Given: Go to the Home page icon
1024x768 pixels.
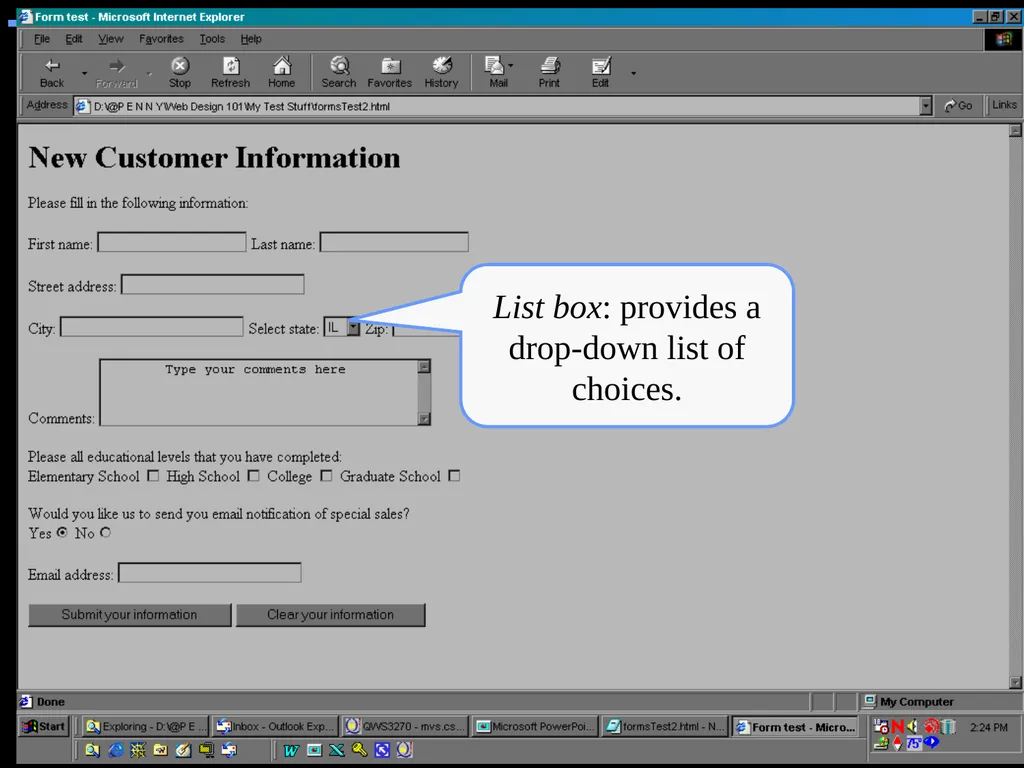Looking at the screenshot, I should coord(281,72).
